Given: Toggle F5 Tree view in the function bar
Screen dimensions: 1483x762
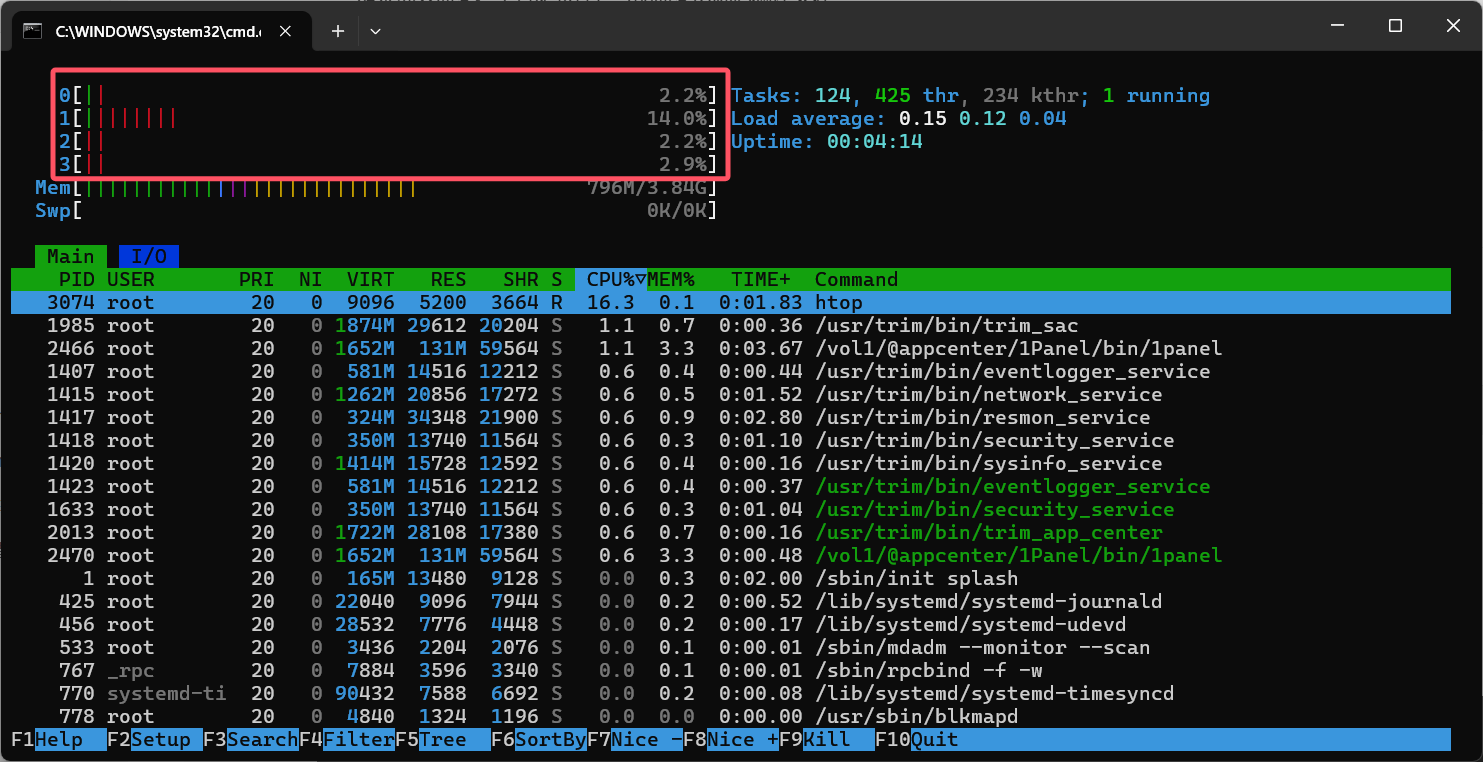Looking at the screenshot, I should point(443,739).
